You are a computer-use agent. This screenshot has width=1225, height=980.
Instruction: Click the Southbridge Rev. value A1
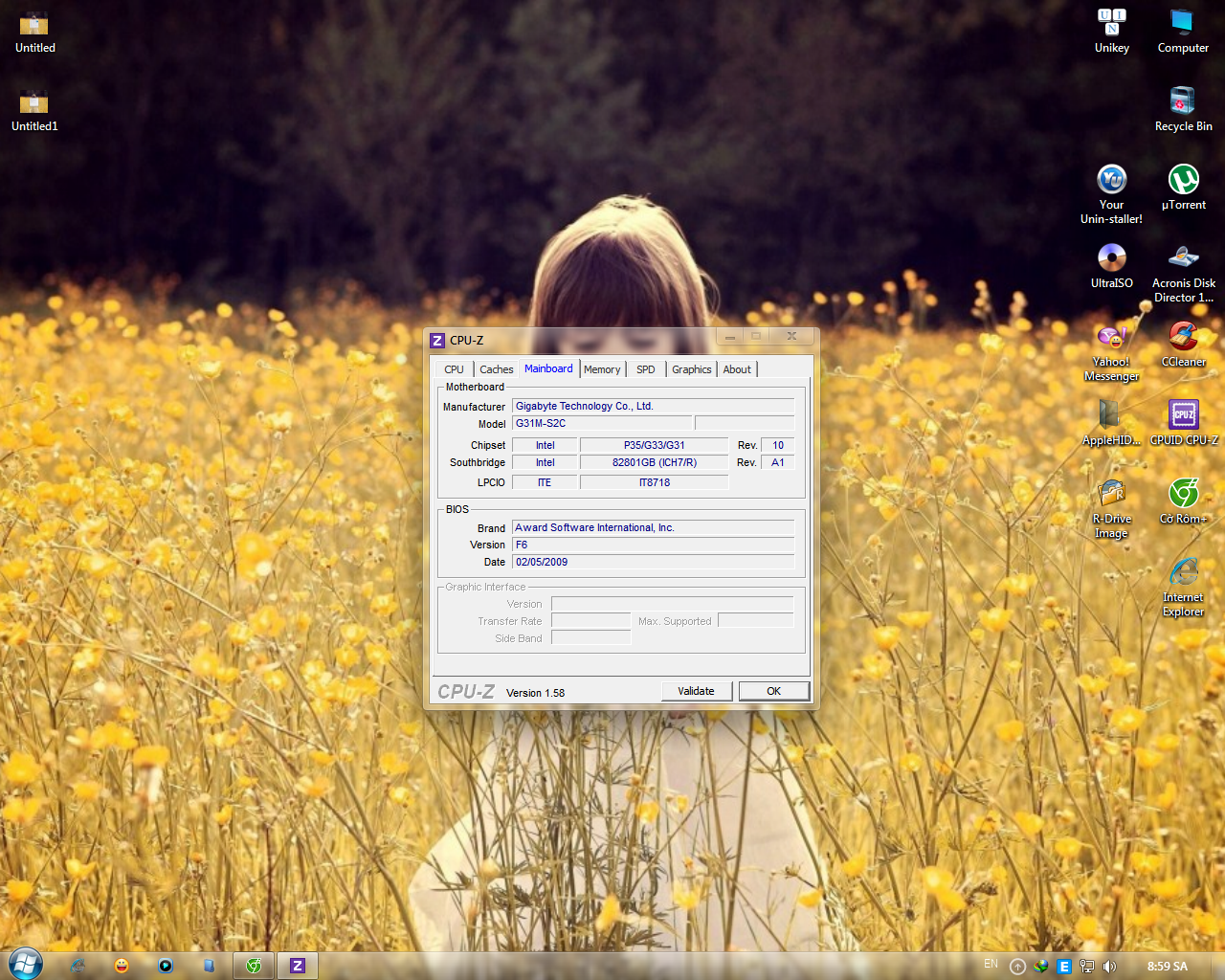click(778, 462)
